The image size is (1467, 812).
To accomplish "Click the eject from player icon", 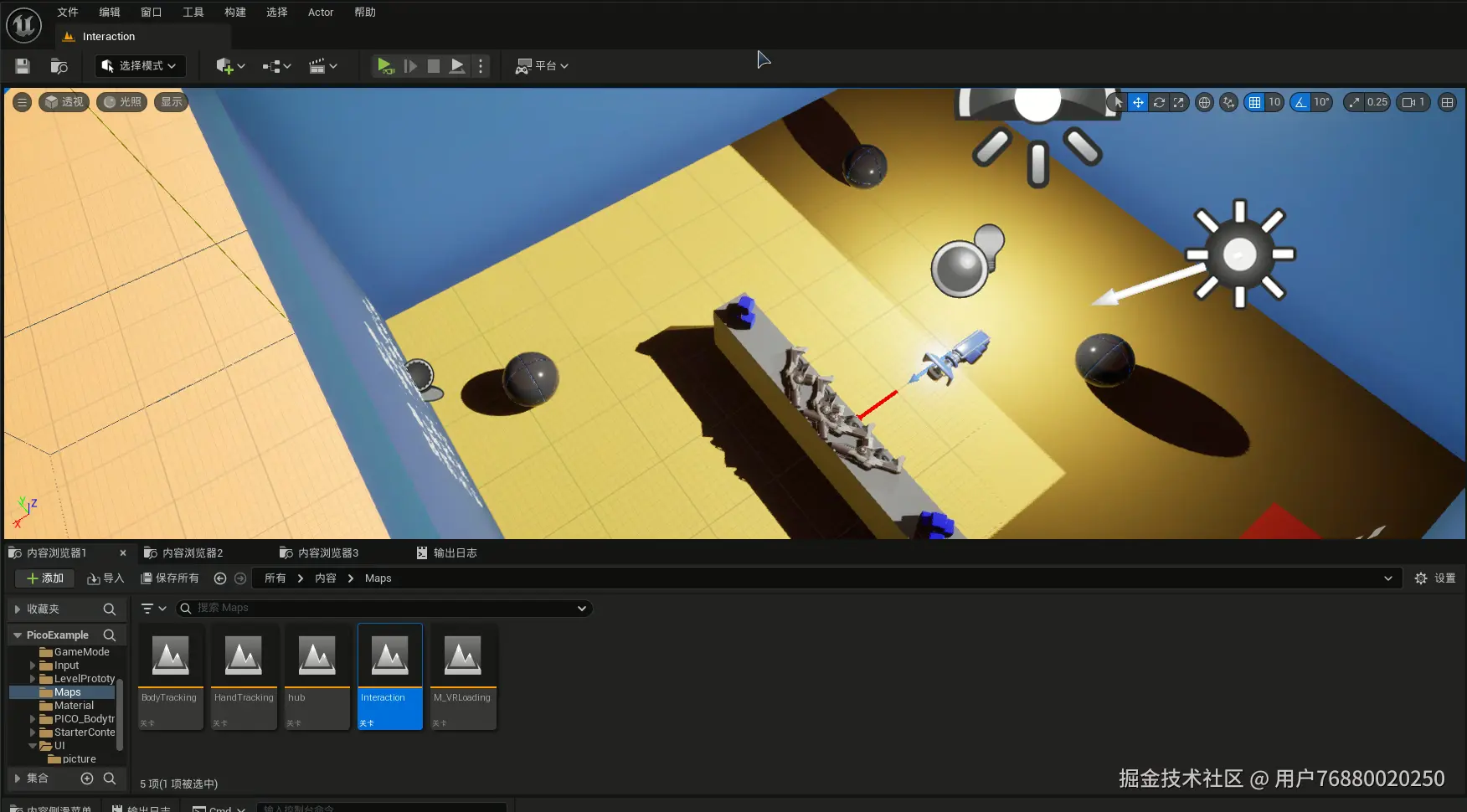I will 457,66.
